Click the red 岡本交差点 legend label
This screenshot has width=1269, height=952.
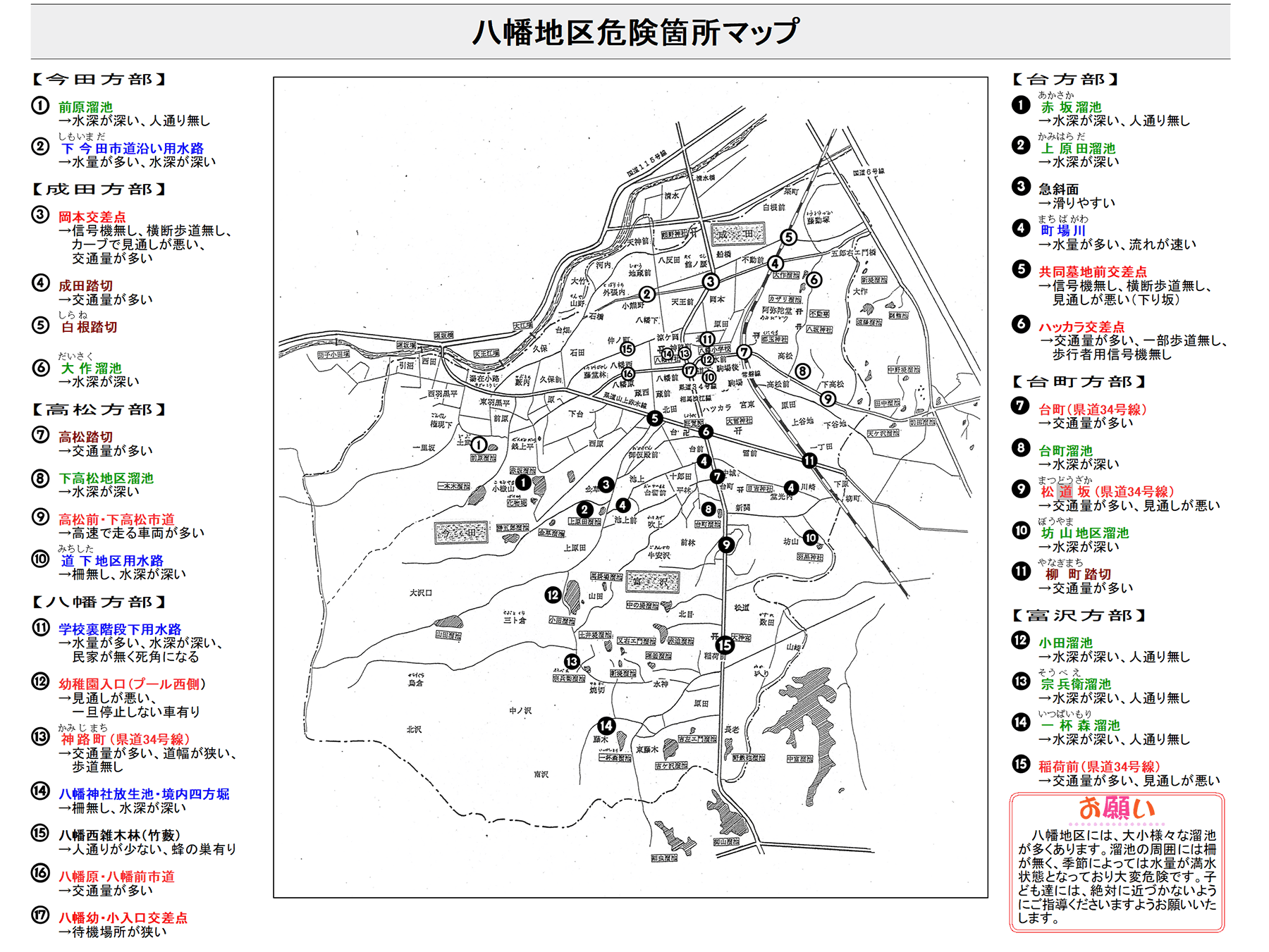[92, 217]
